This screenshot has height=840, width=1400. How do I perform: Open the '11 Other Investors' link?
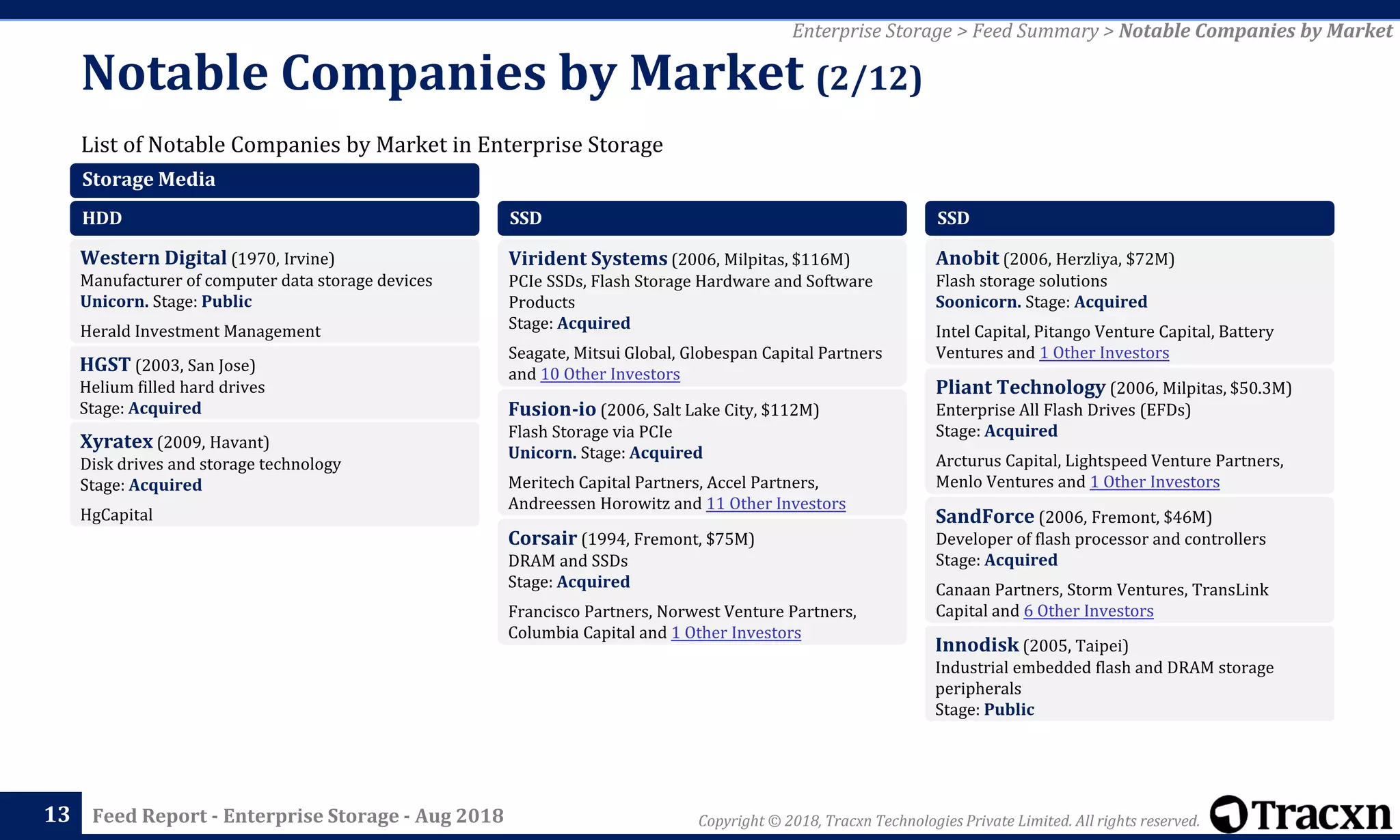[775, 503]
